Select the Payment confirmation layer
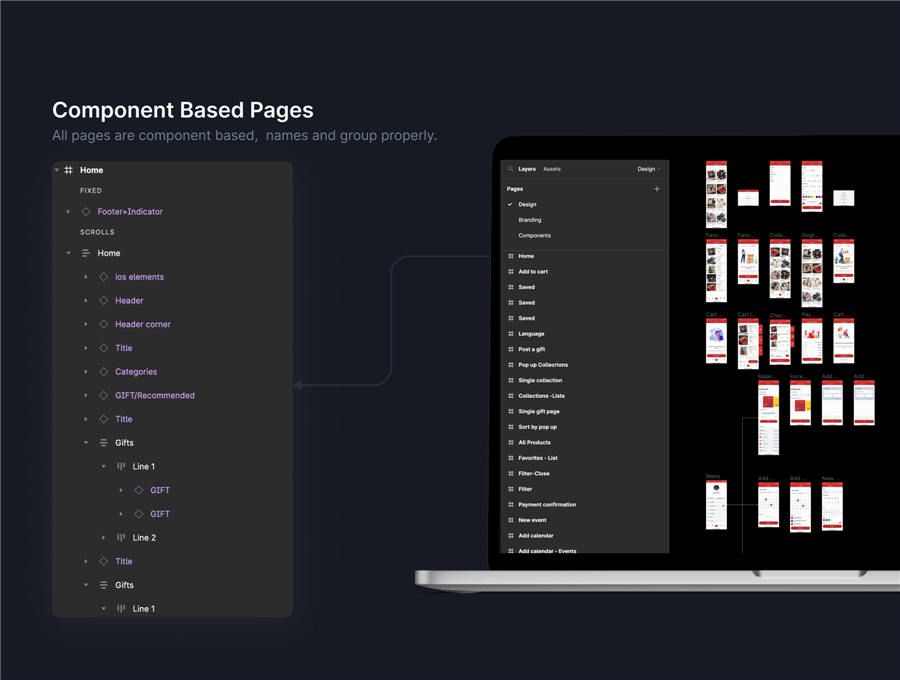Screen dimensions: 900x680 pyautogui.click(x=547, y=504)
